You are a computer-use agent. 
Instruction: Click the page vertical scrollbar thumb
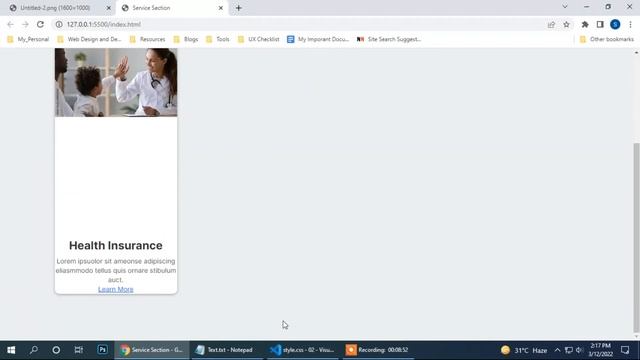click(x=636, y=237)
